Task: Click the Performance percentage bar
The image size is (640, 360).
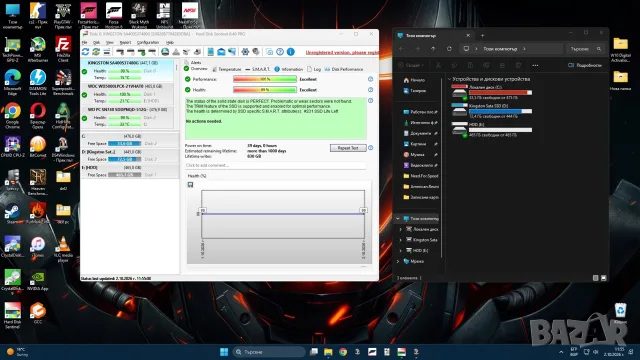Action: [265, 79]
